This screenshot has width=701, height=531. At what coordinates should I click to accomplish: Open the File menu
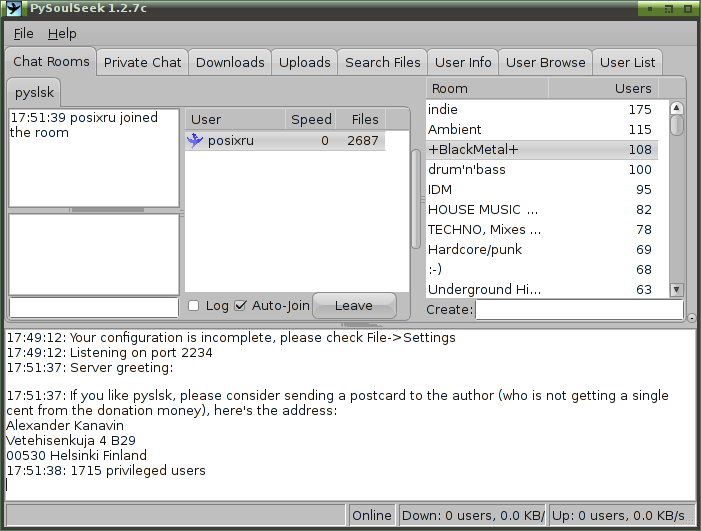click(x=23, y=34)
